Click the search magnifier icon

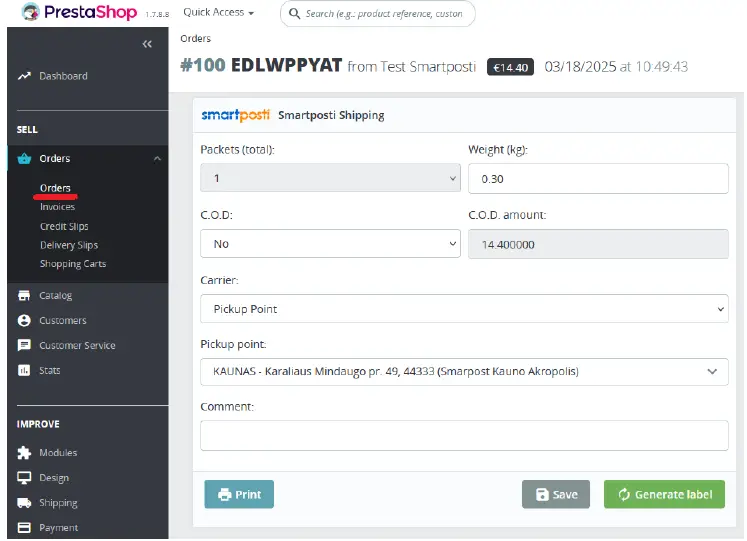point(295,13)
